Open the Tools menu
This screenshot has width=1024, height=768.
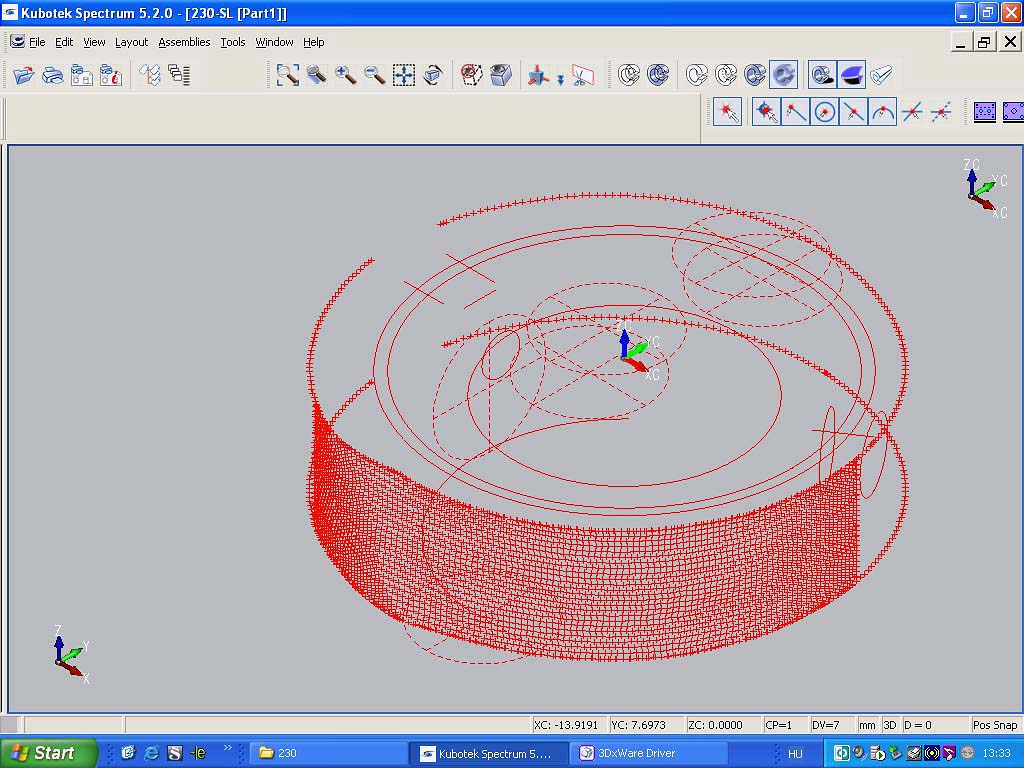coord(233,42)
